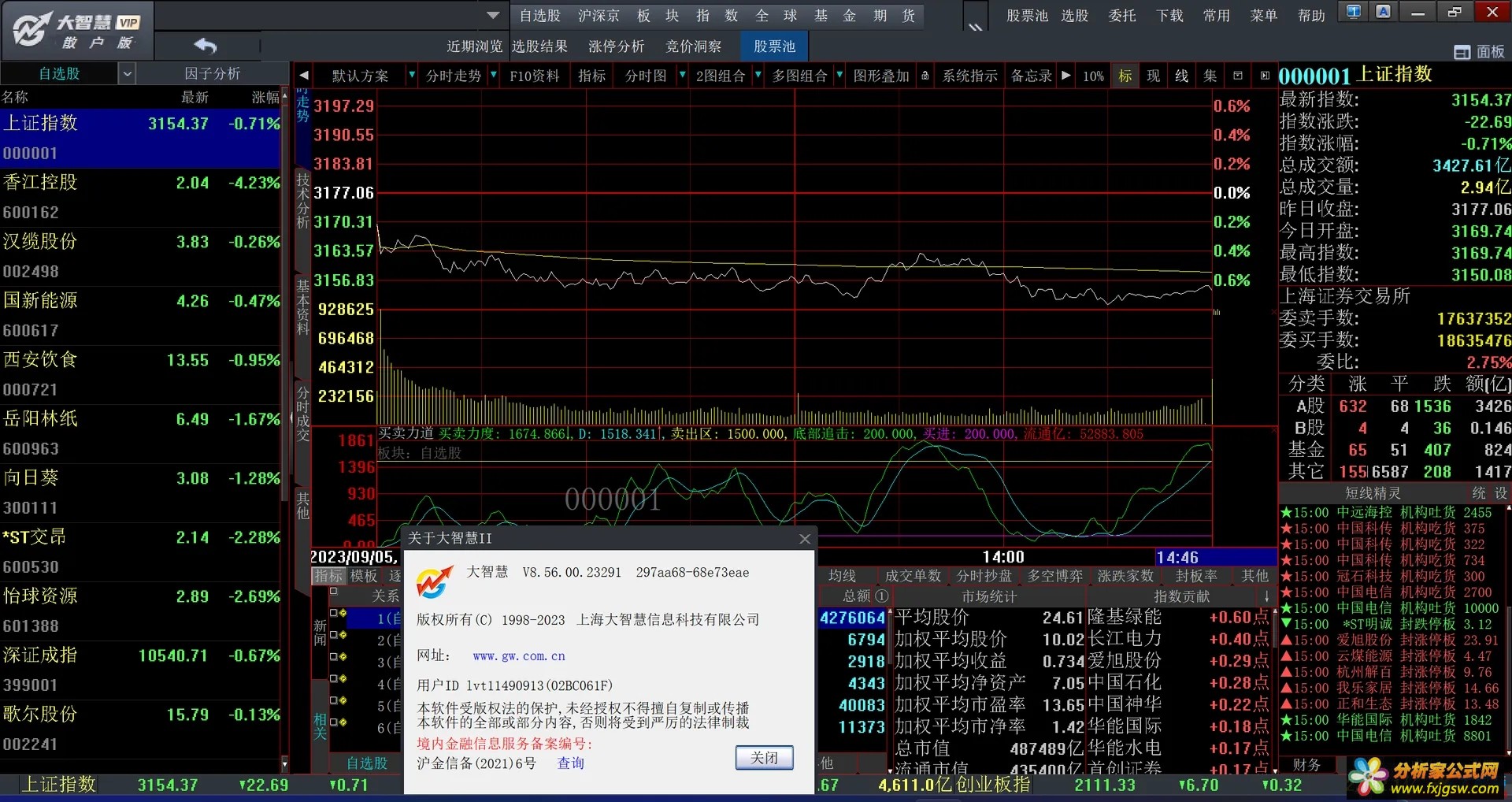Select 西安饮食 in the watchlist

coord(140,374)
